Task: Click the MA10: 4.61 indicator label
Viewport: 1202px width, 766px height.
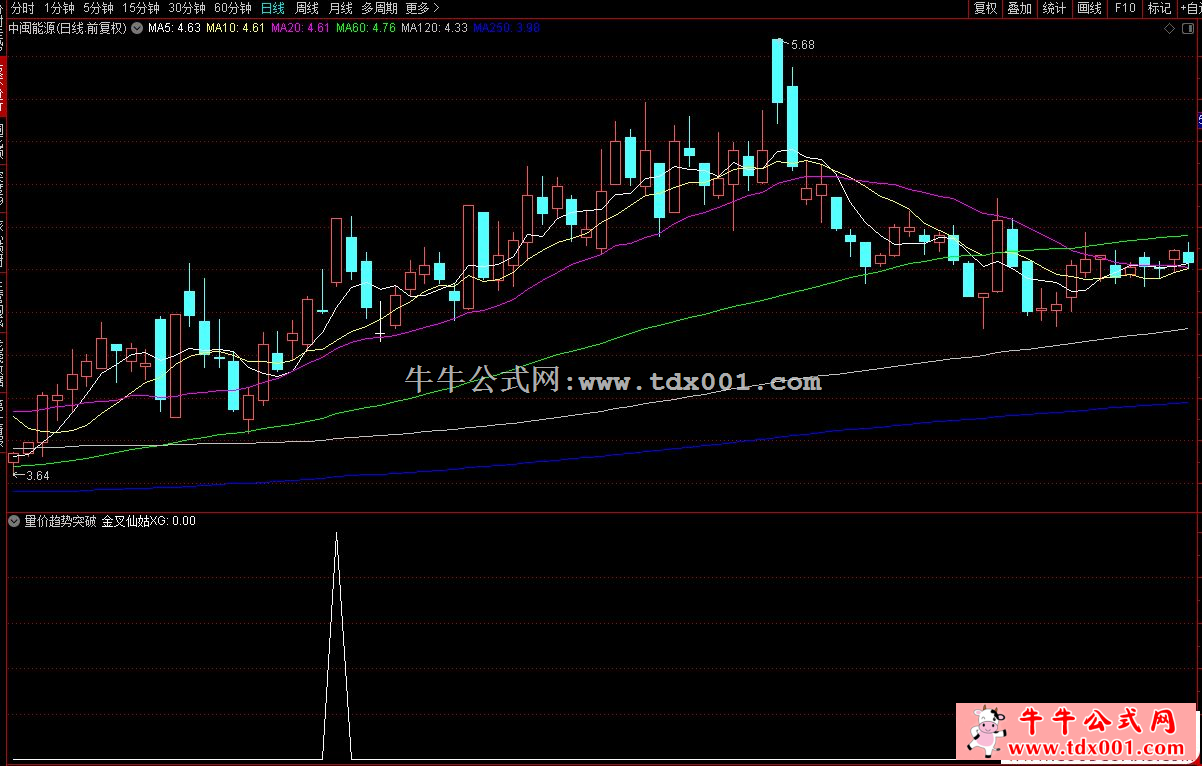Action: (236, 28)
